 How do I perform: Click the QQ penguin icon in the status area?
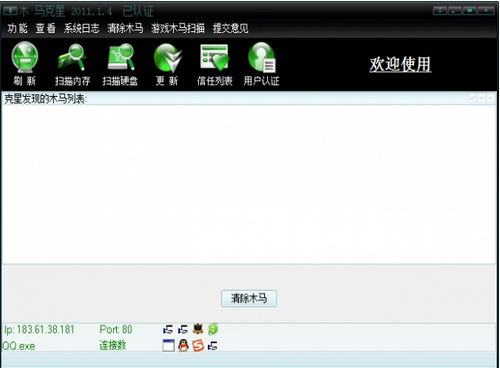pyautogui.click(x=183, y=345)
